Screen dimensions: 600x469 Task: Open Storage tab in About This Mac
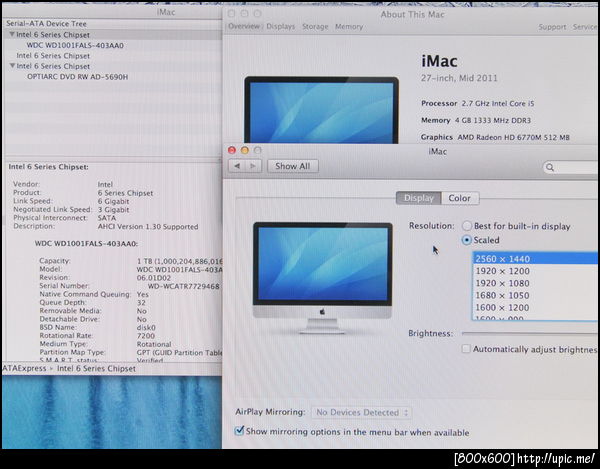[315, 26]
